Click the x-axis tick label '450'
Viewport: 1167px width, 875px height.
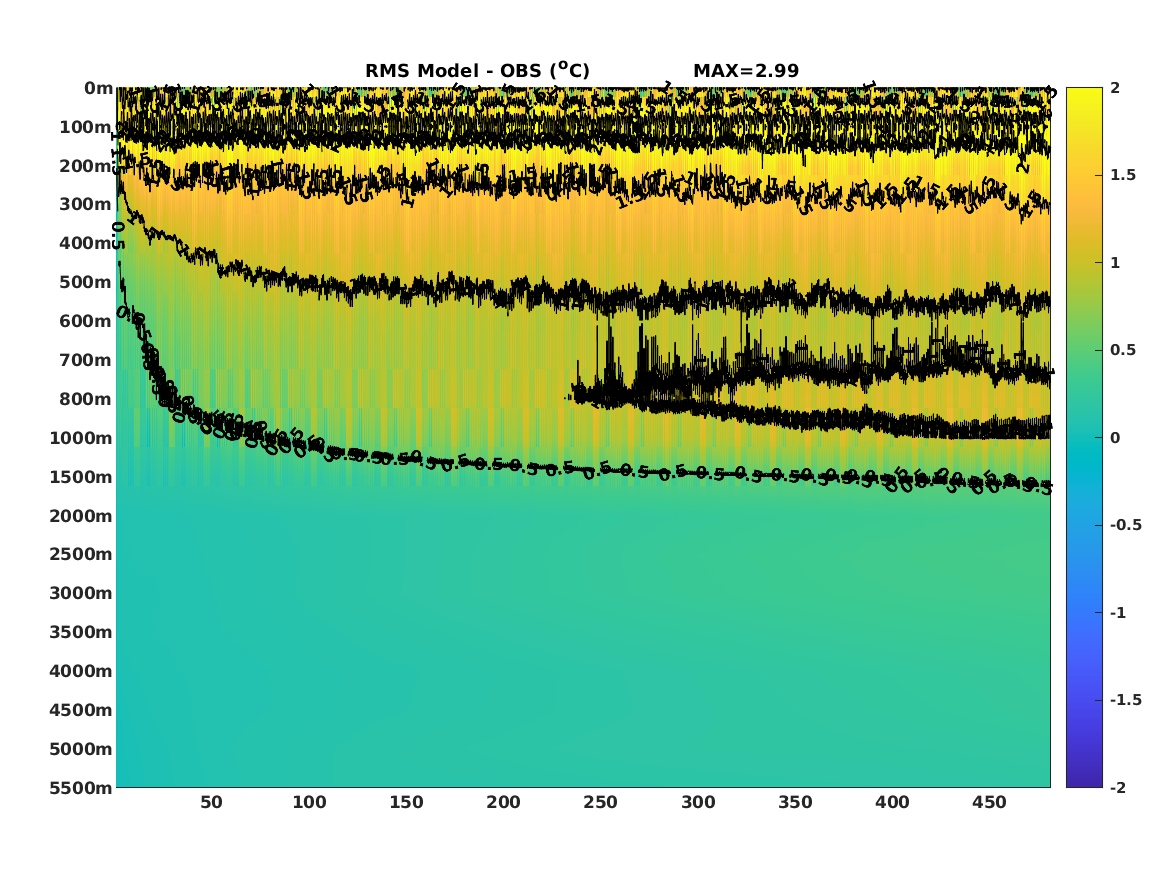tap(989, 802)
